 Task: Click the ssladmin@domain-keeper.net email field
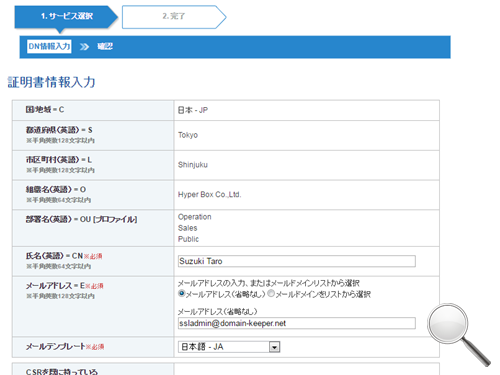click(x=297, y=323)
